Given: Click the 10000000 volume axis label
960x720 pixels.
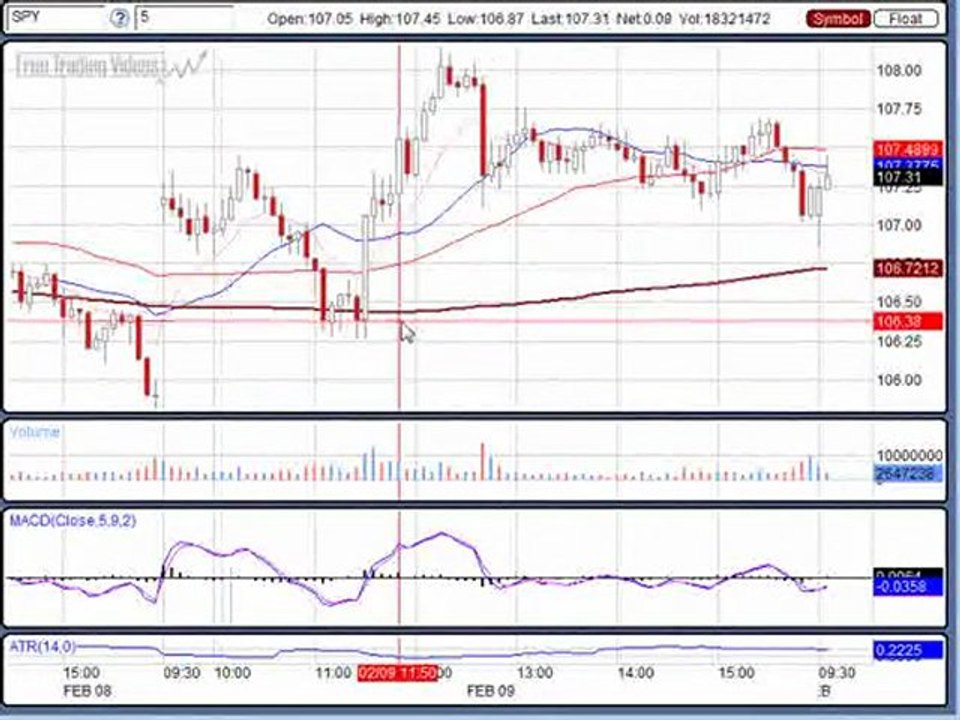Looking at the screenshot, I should pyautogui.click(x=909, y=456).
